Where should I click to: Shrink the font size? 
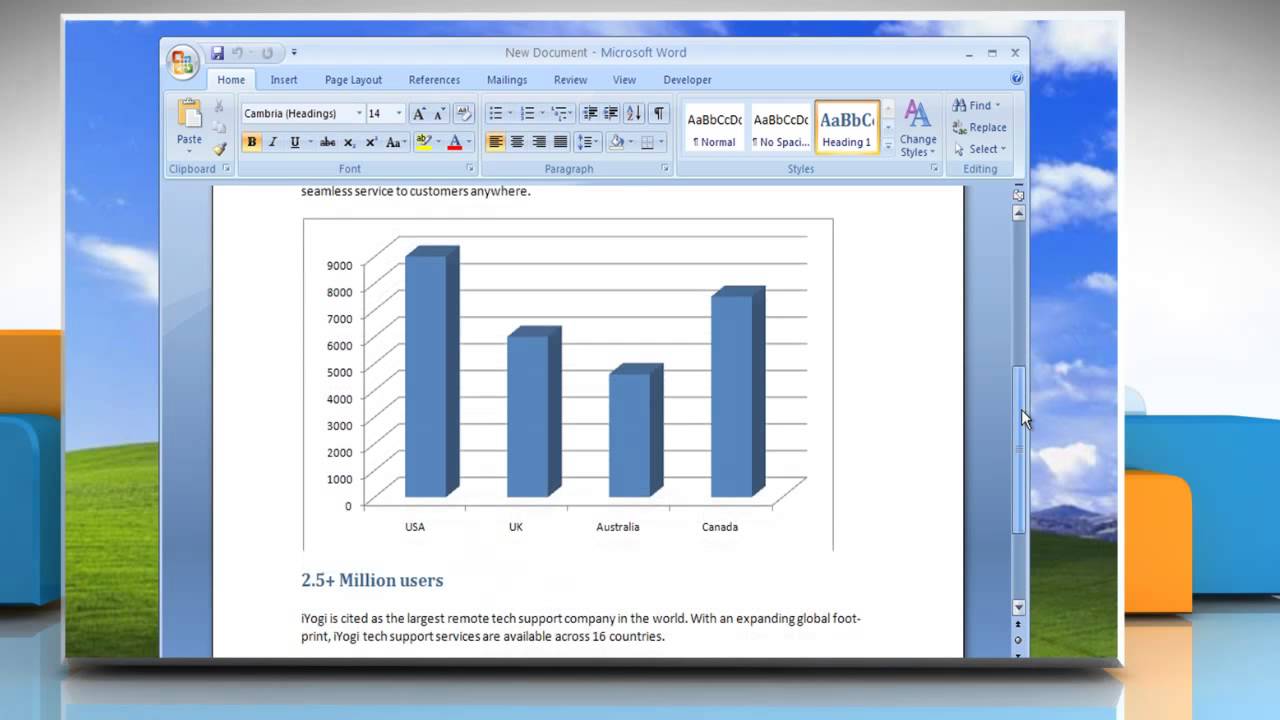pos(438,114)
